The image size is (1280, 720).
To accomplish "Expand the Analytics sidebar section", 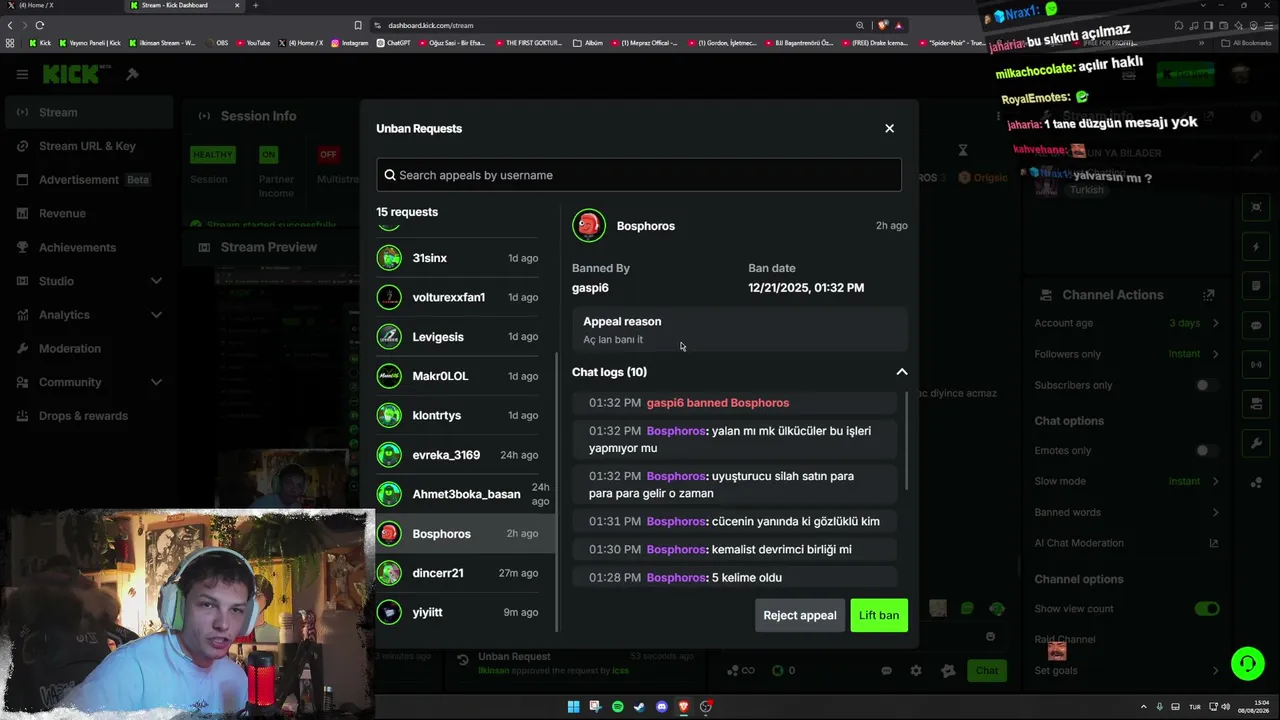I will [156, 315].
